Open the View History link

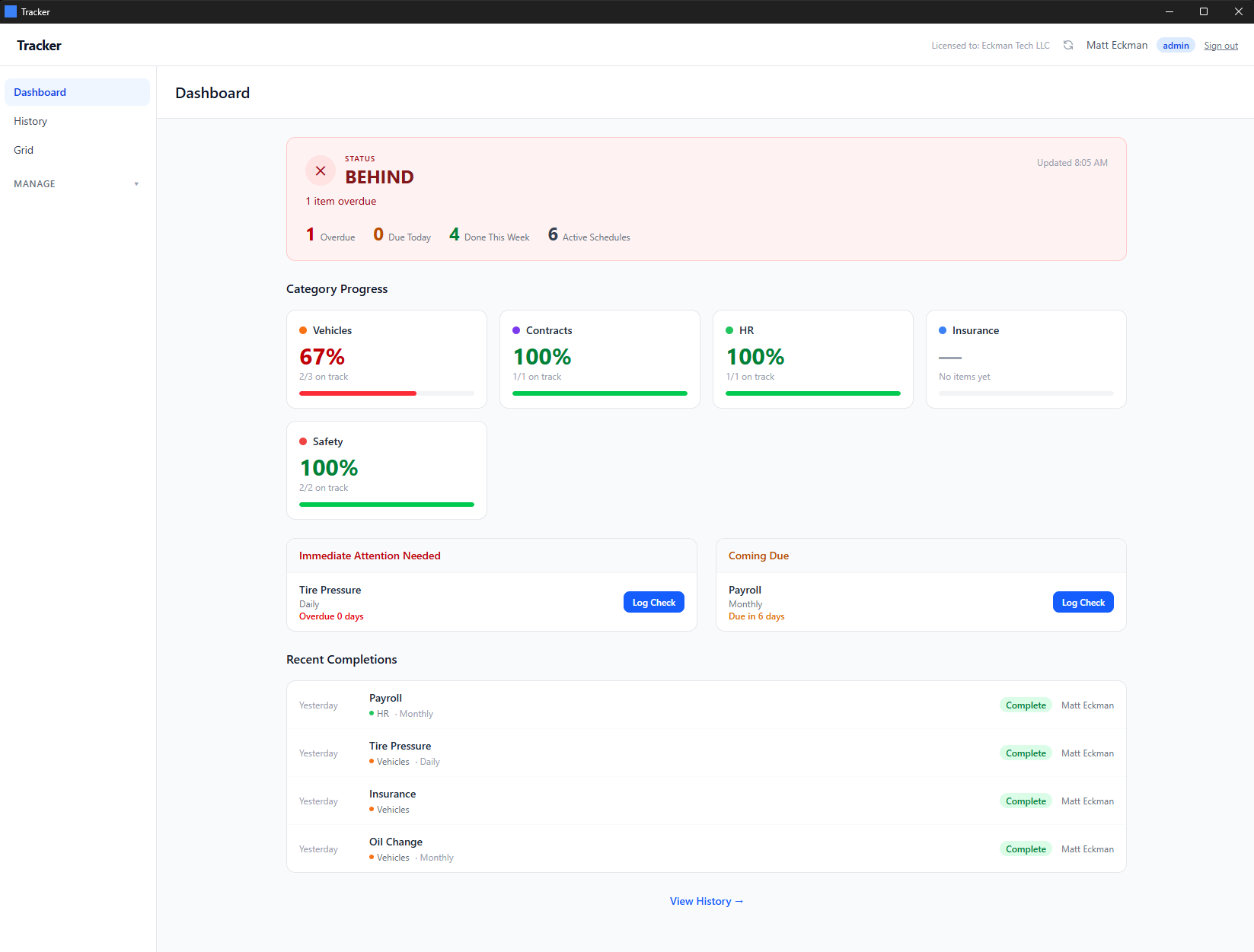707,901
